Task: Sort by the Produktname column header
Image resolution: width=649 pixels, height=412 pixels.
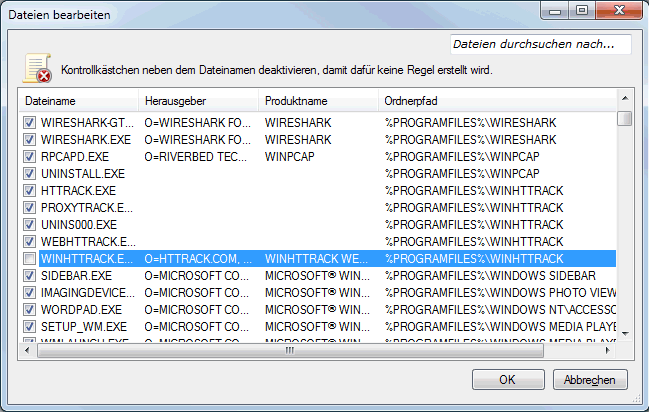Action: pyautogui.click(x=318, y=101)
